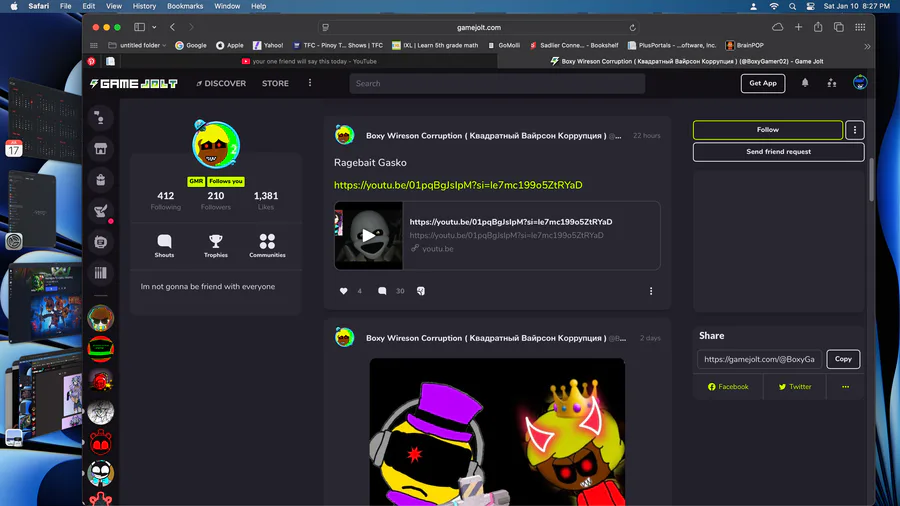Open the notifications bell
Screen dimensions: 900x506
805,83
